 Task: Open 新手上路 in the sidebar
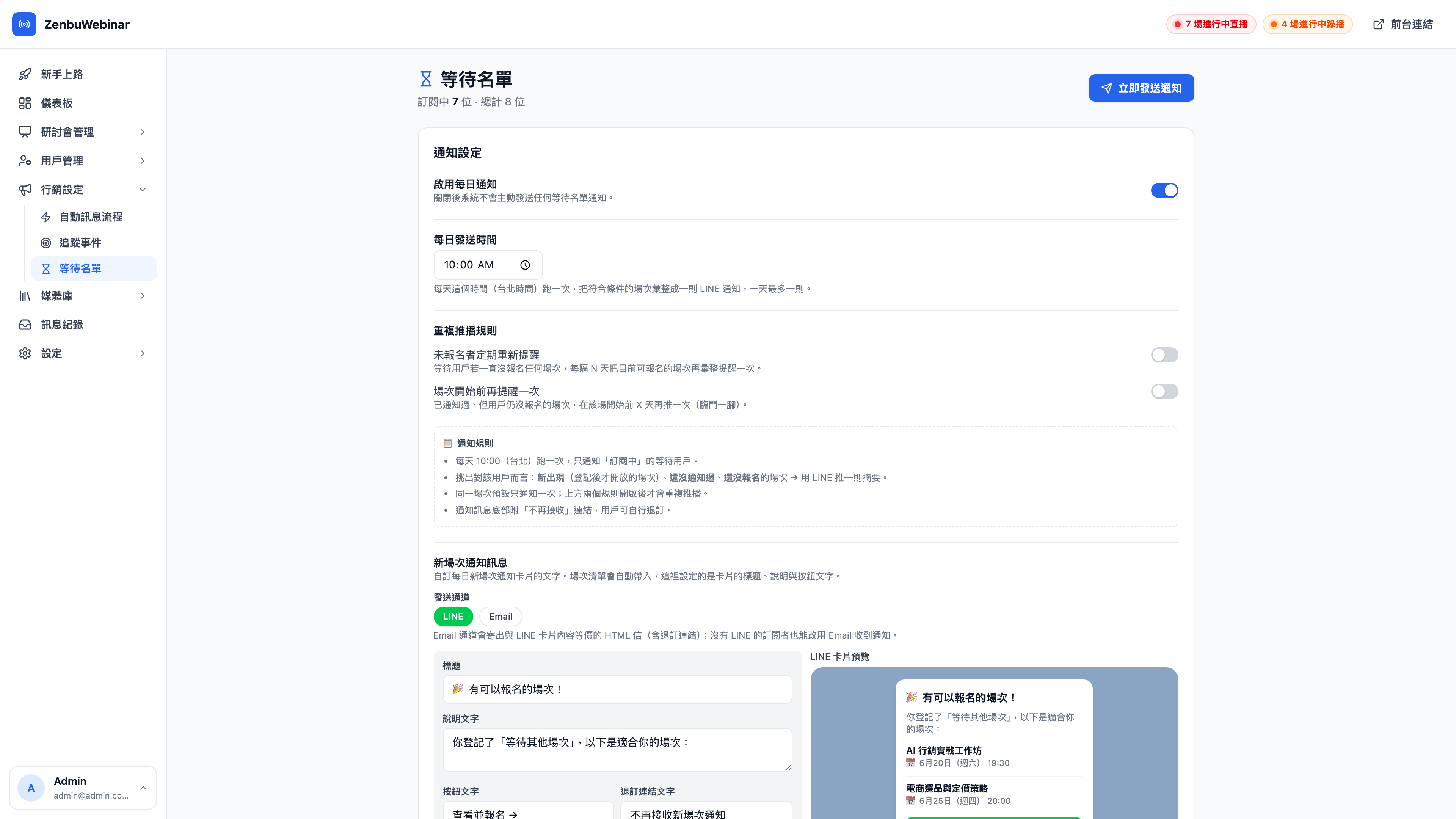(x=83, y=74)
